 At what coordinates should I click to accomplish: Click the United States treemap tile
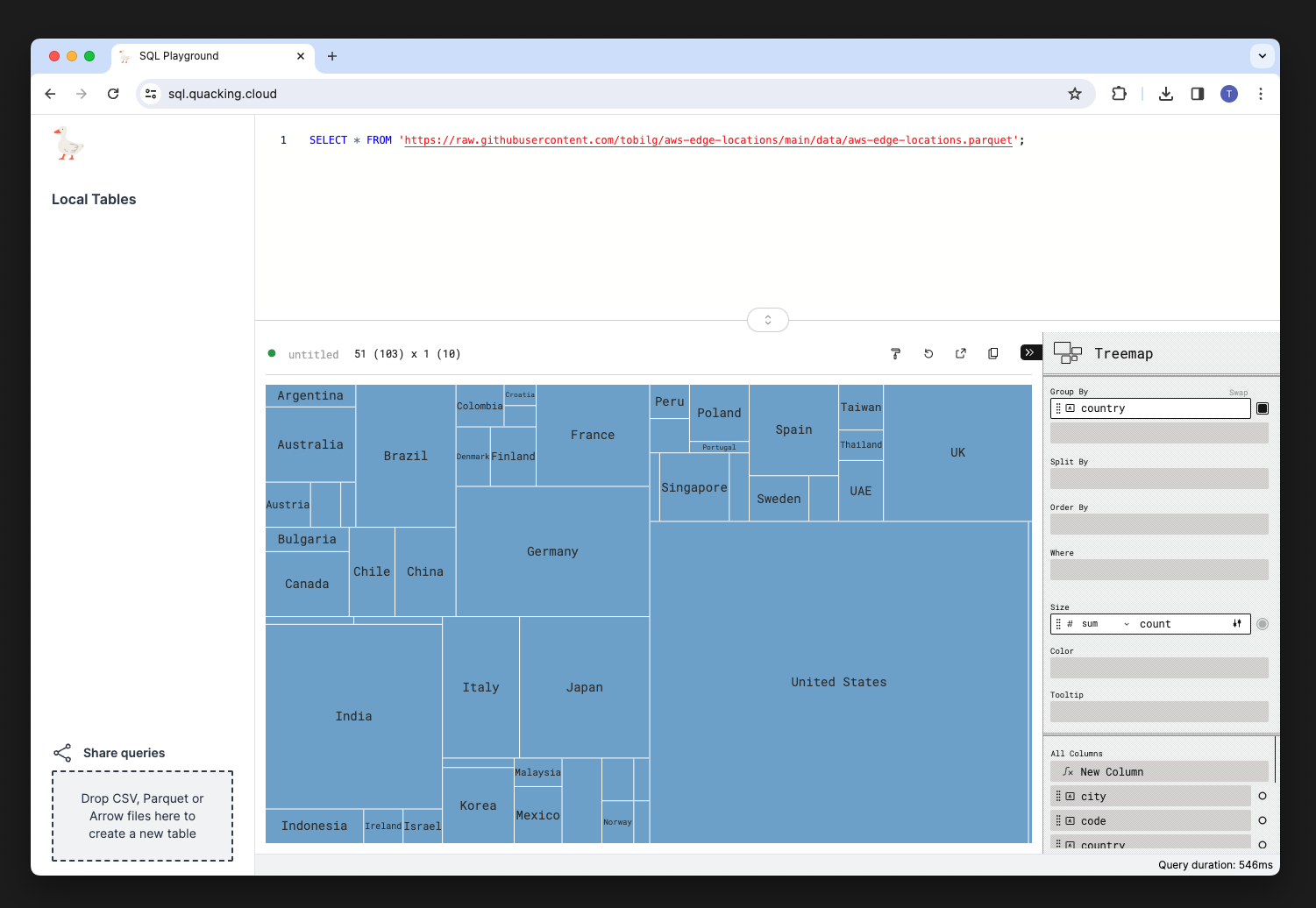tap(839, 682)
